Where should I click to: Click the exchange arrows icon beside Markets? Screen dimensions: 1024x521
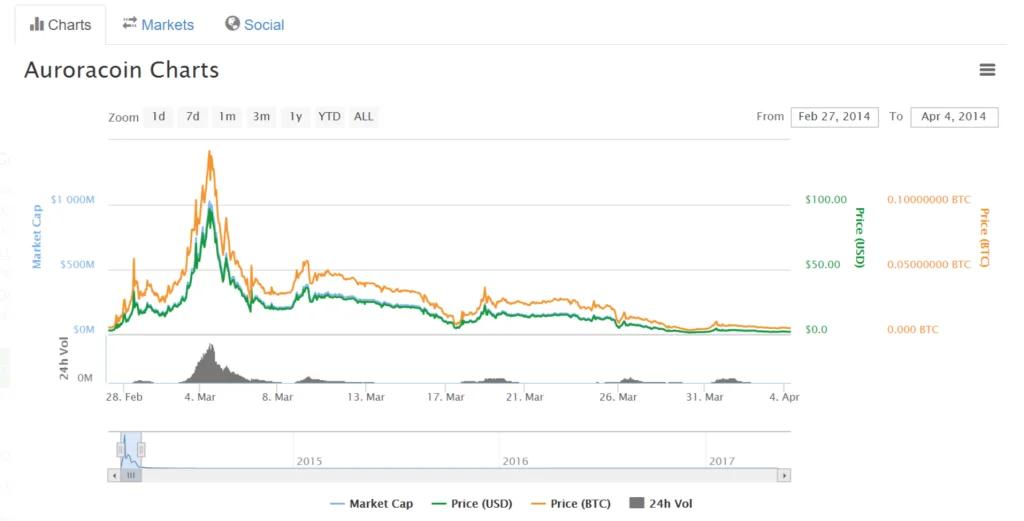click(x=129, y=24)
